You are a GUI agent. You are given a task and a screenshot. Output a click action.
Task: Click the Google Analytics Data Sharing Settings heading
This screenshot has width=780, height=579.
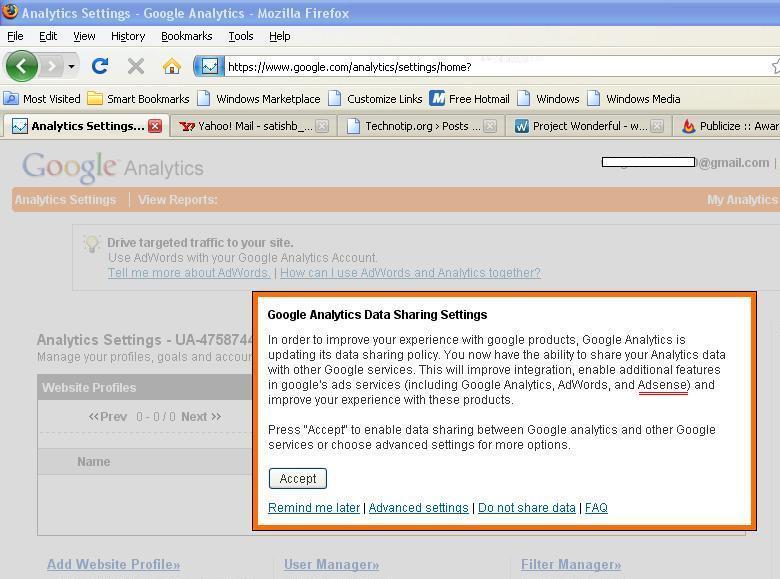tap(377, 315)
